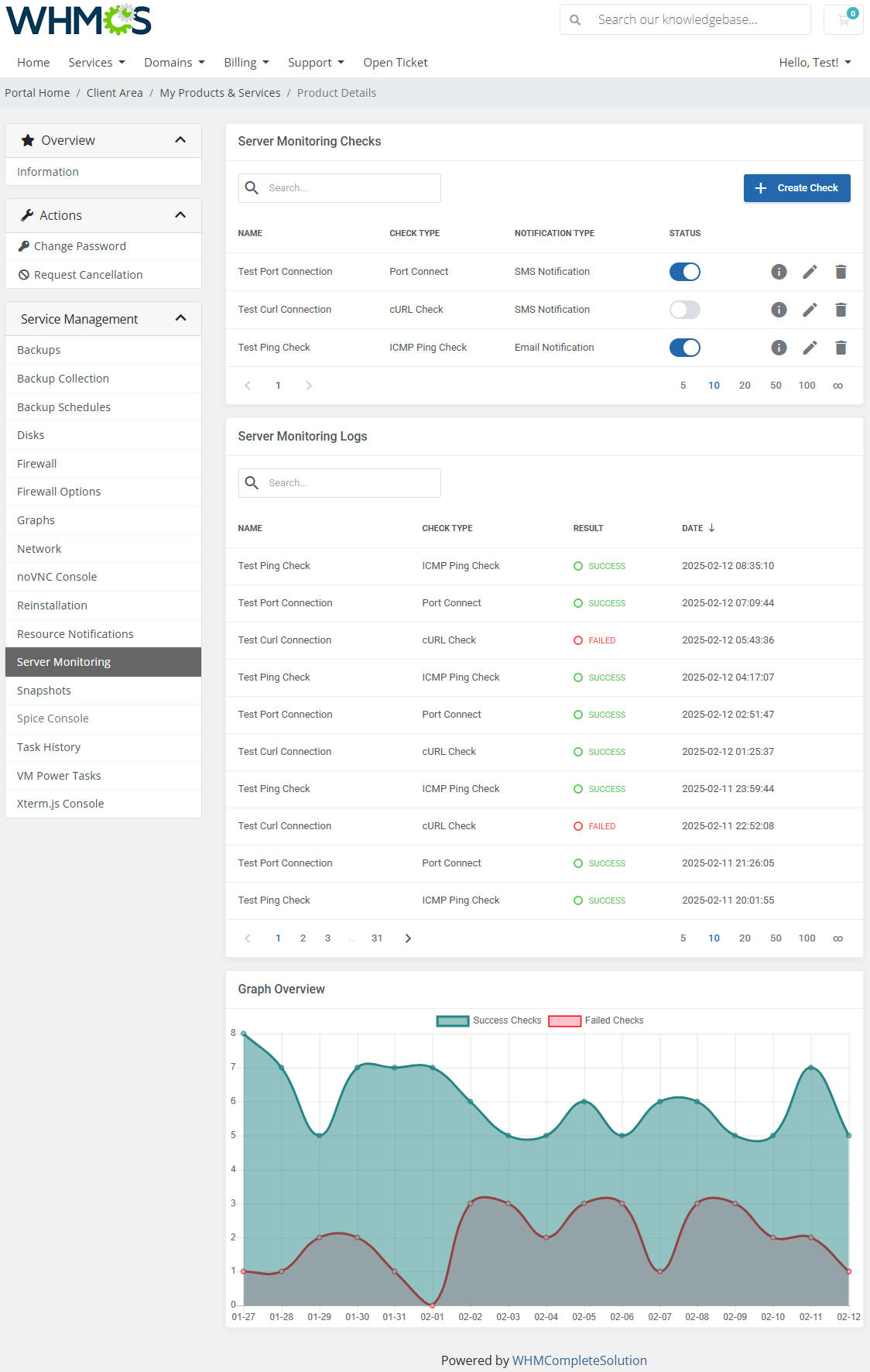Click the Server Monitoring Logs search field
Image resolution: width=870 pixels, height=1372 pixels.
click(350, 483)
